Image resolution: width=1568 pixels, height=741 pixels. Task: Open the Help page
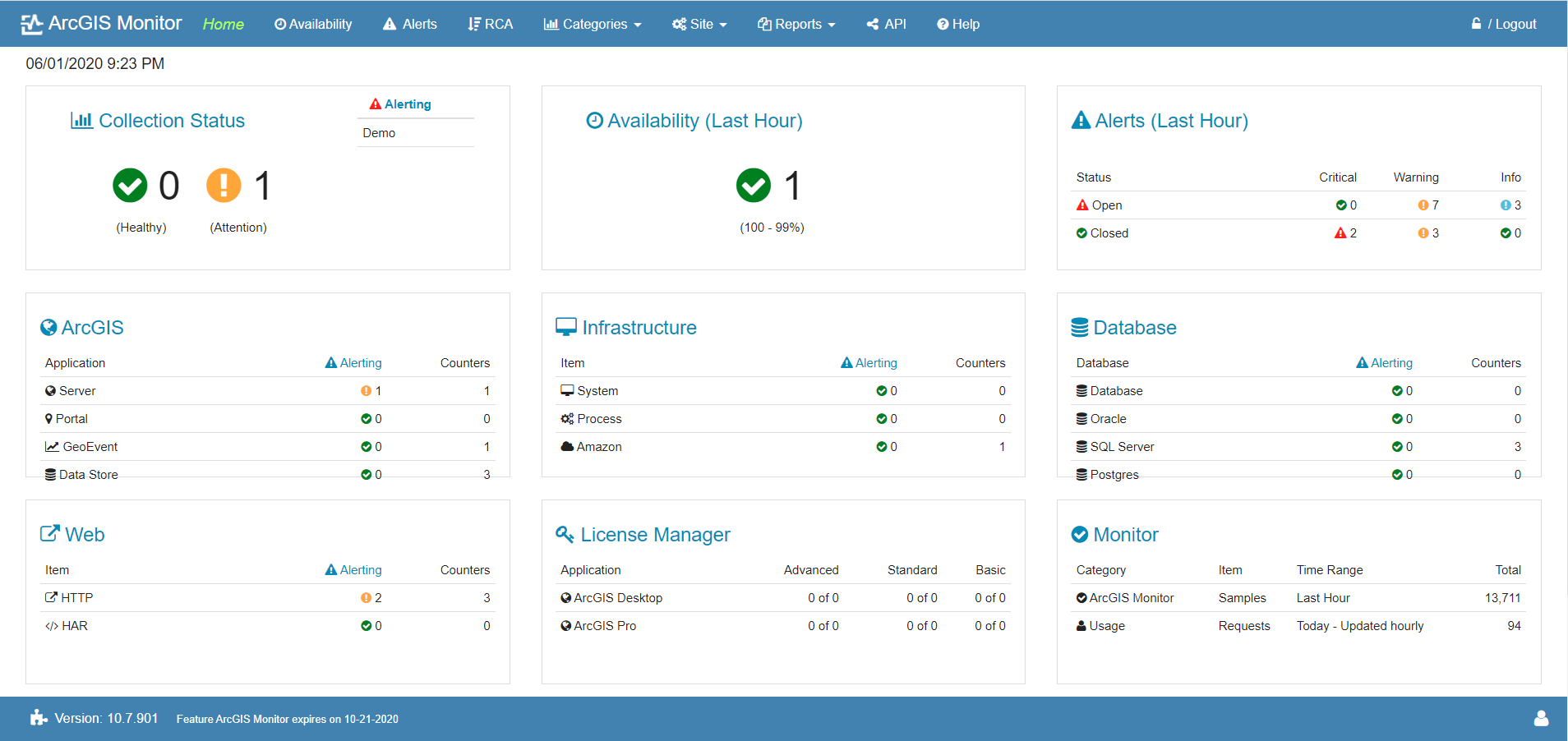click(958, 25)
